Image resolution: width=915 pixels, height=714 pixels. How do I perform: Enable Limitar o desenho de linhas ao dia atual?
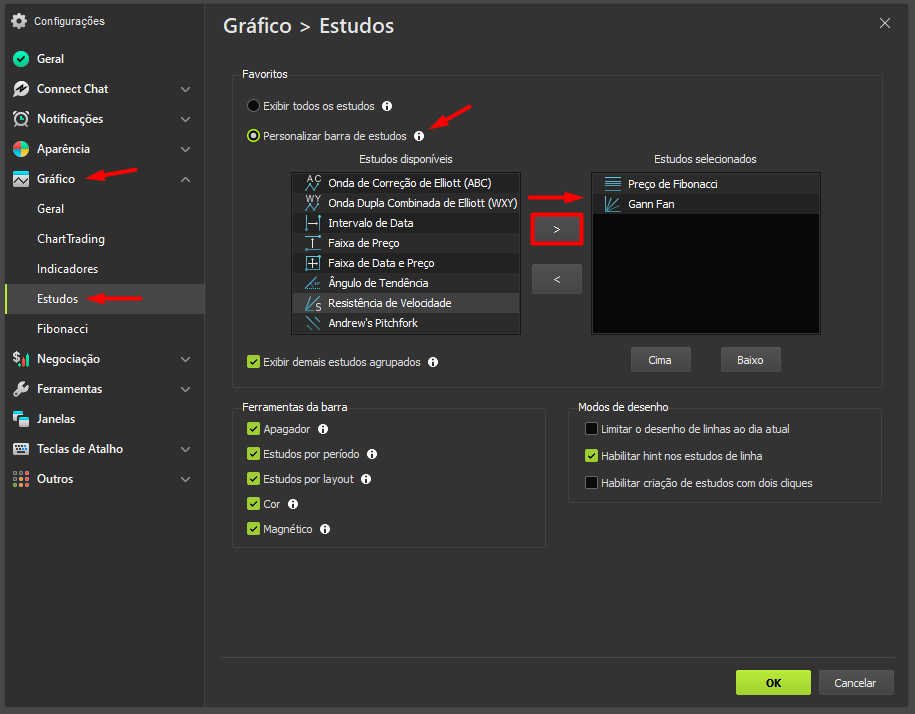[591, 429]
